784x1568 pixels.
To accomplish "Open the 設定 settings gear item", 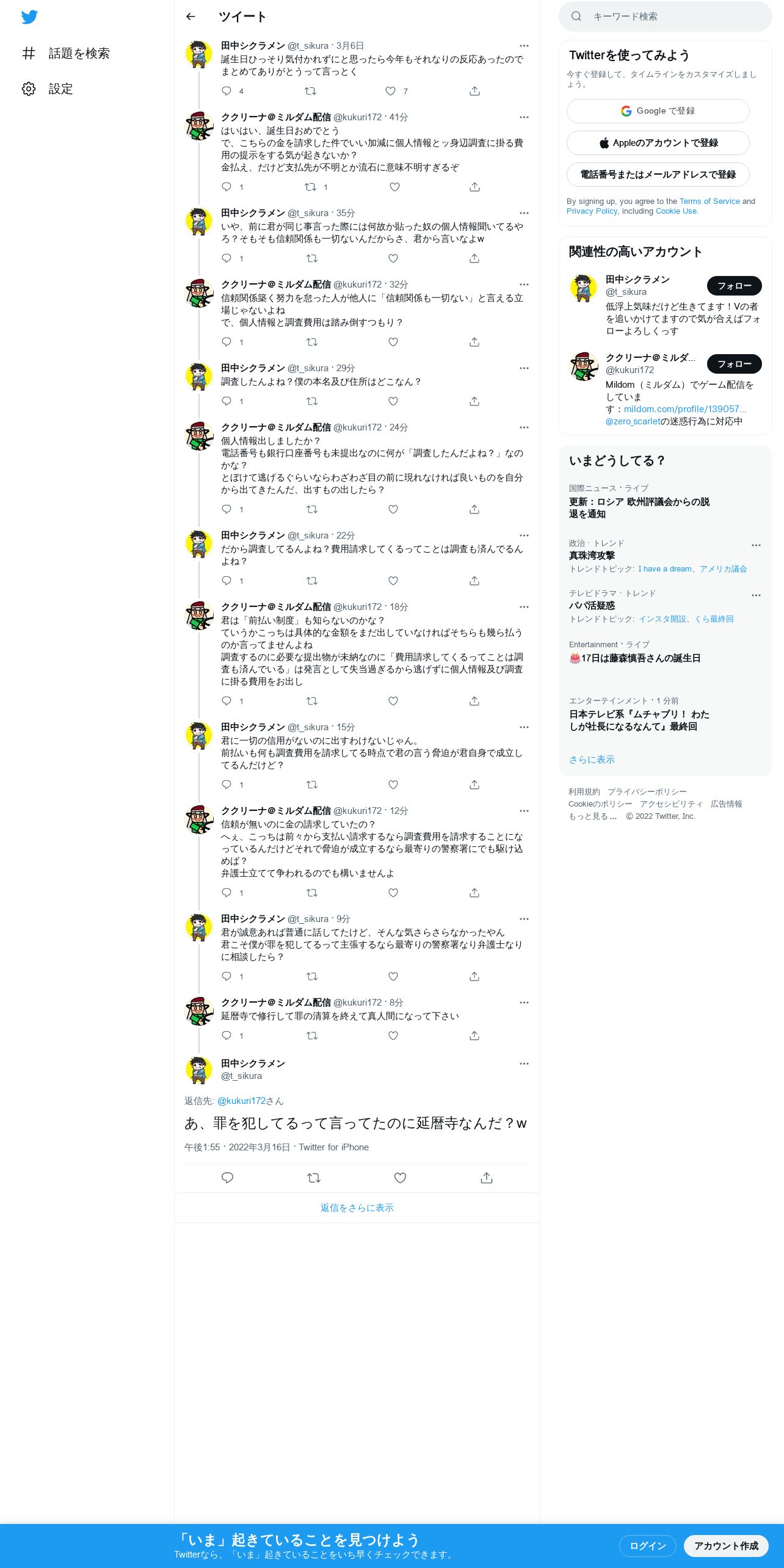I will coord(48,89).
